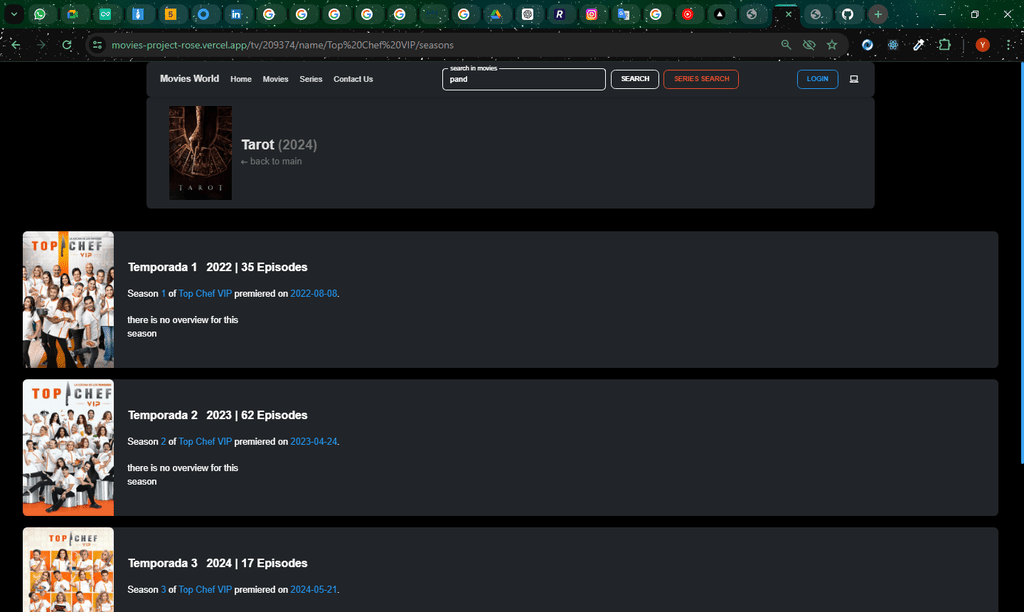Open the WhatsApp browser tab
Viewport: 1024px width, 612px height.
tap(40, 14)
